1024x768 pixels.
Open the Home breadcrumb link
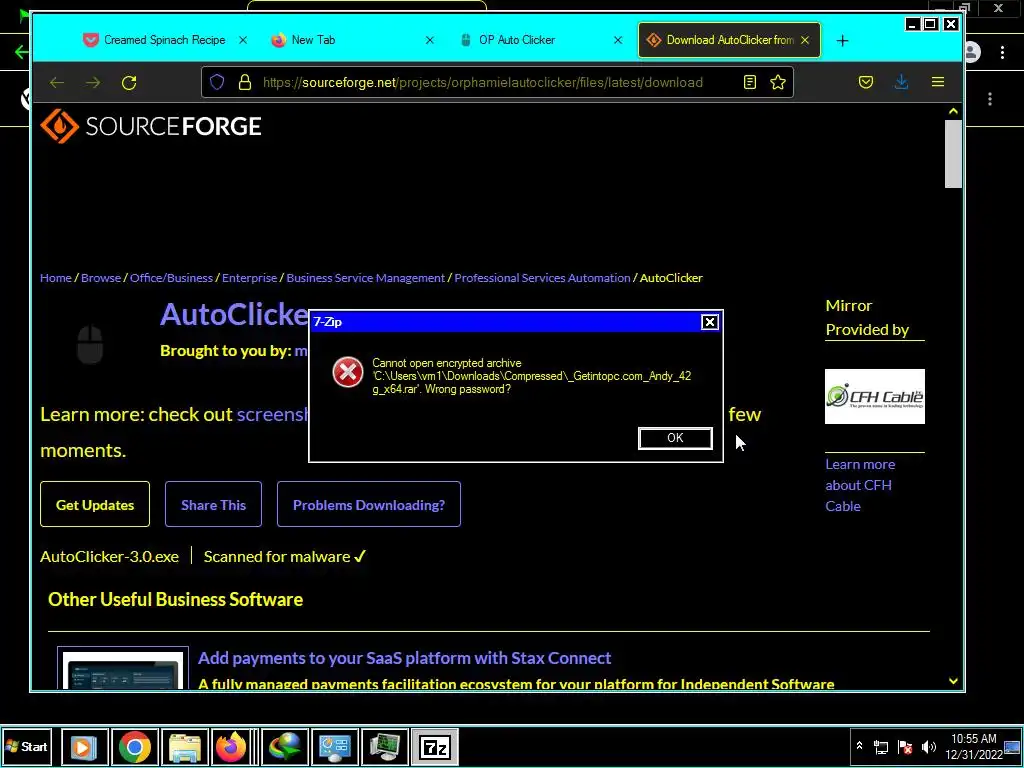coord(56,278)
